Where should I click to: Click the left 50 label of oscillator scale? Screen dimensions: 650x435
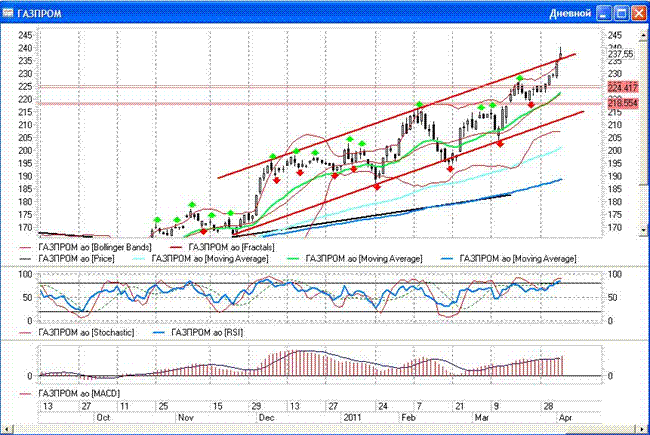27,297
